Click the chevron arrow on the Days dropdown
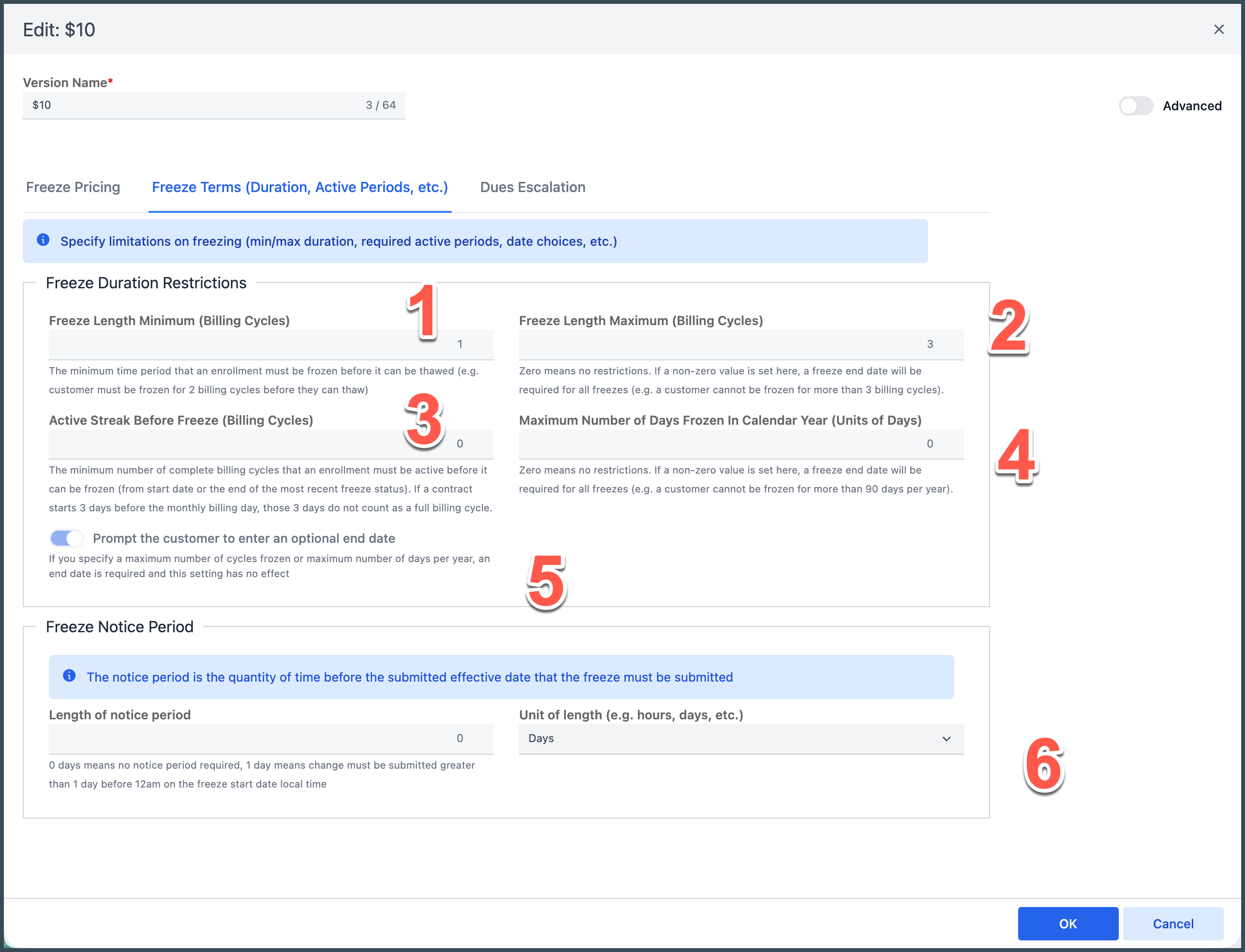 pos(947,738)
